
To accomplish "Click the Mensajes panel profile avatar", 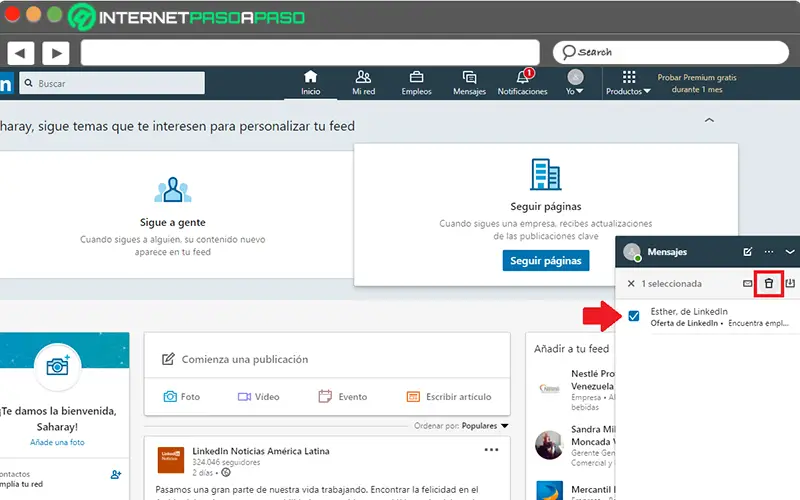I will 632,252.
